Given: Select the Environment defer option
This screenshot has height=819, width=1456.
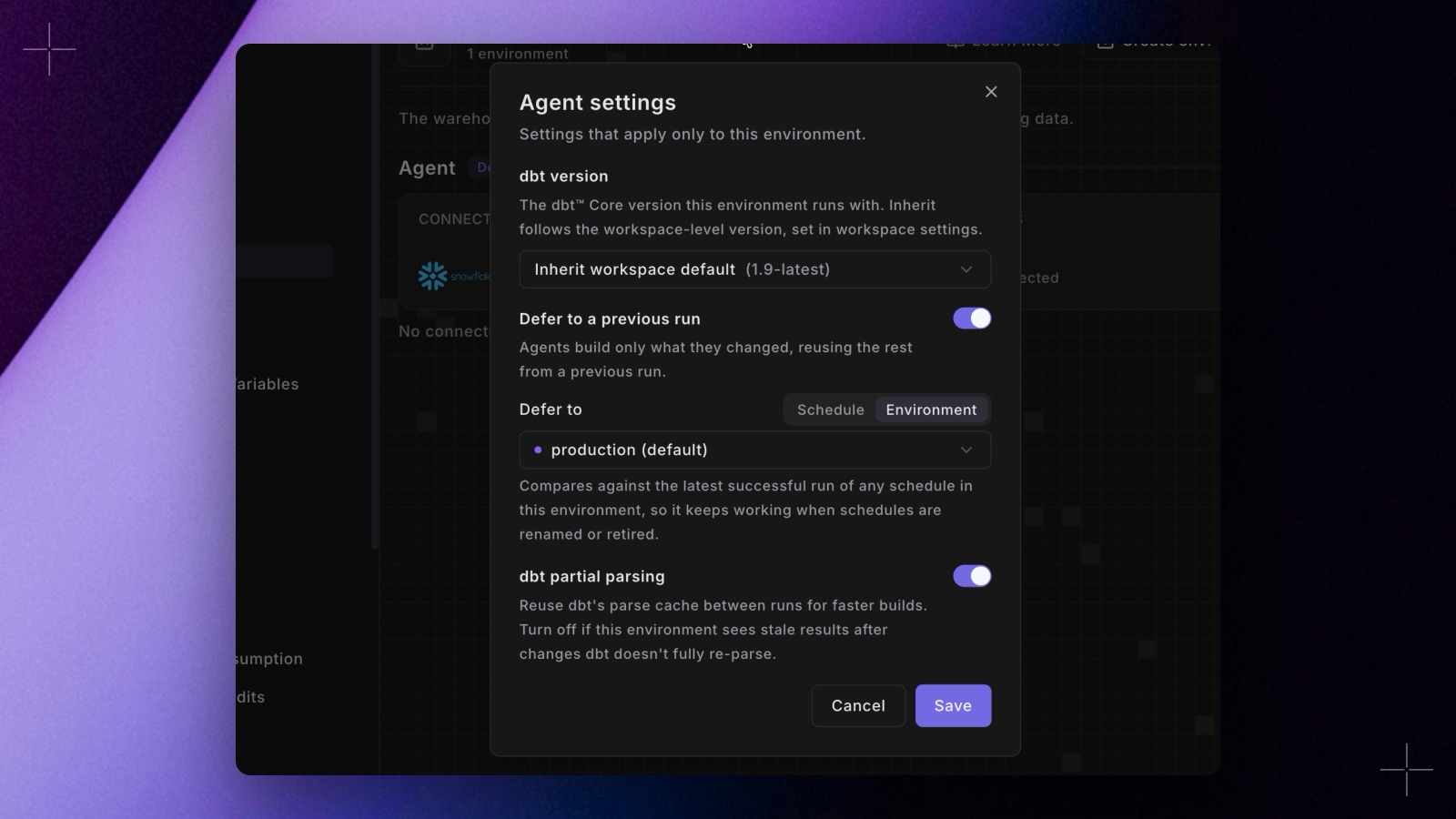Looking at the screenshot, I should pos(931,409).
